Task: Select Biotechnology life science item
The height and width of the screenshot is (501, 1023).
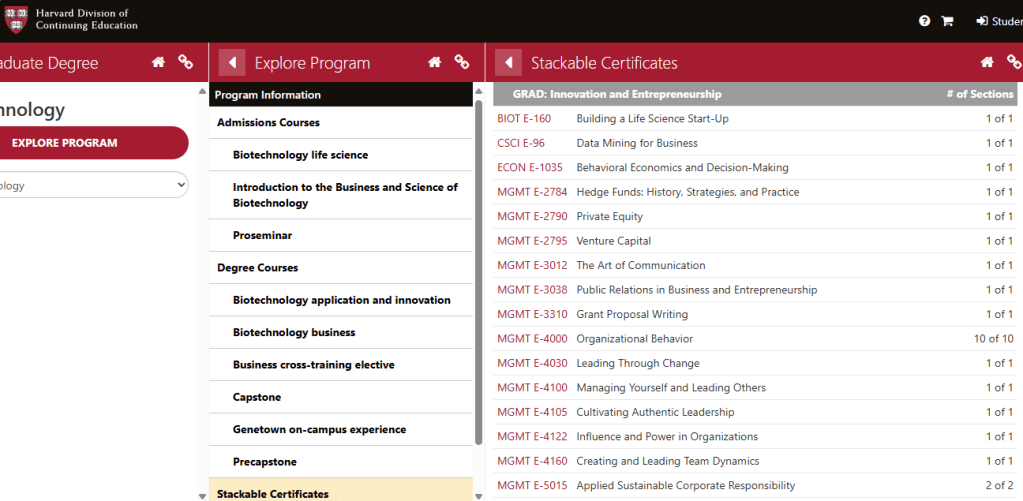Action: [x=300, y=155]
